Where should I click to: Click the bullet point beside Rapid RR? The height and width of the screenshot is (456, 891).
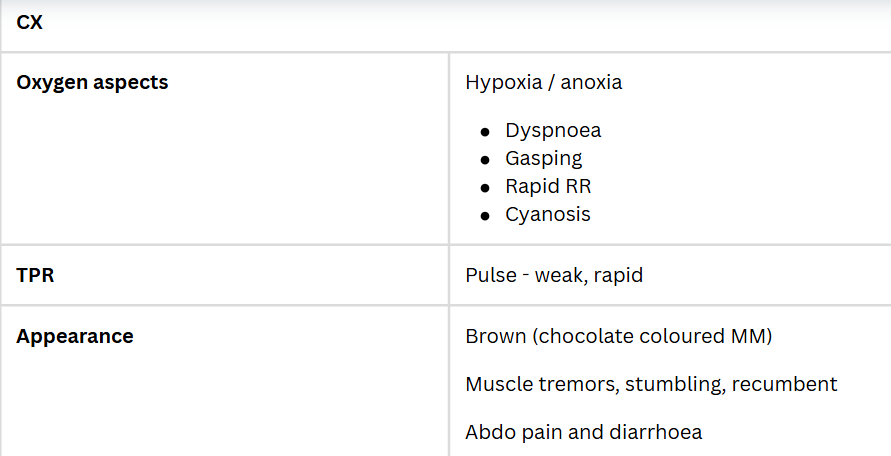point(485,187)
